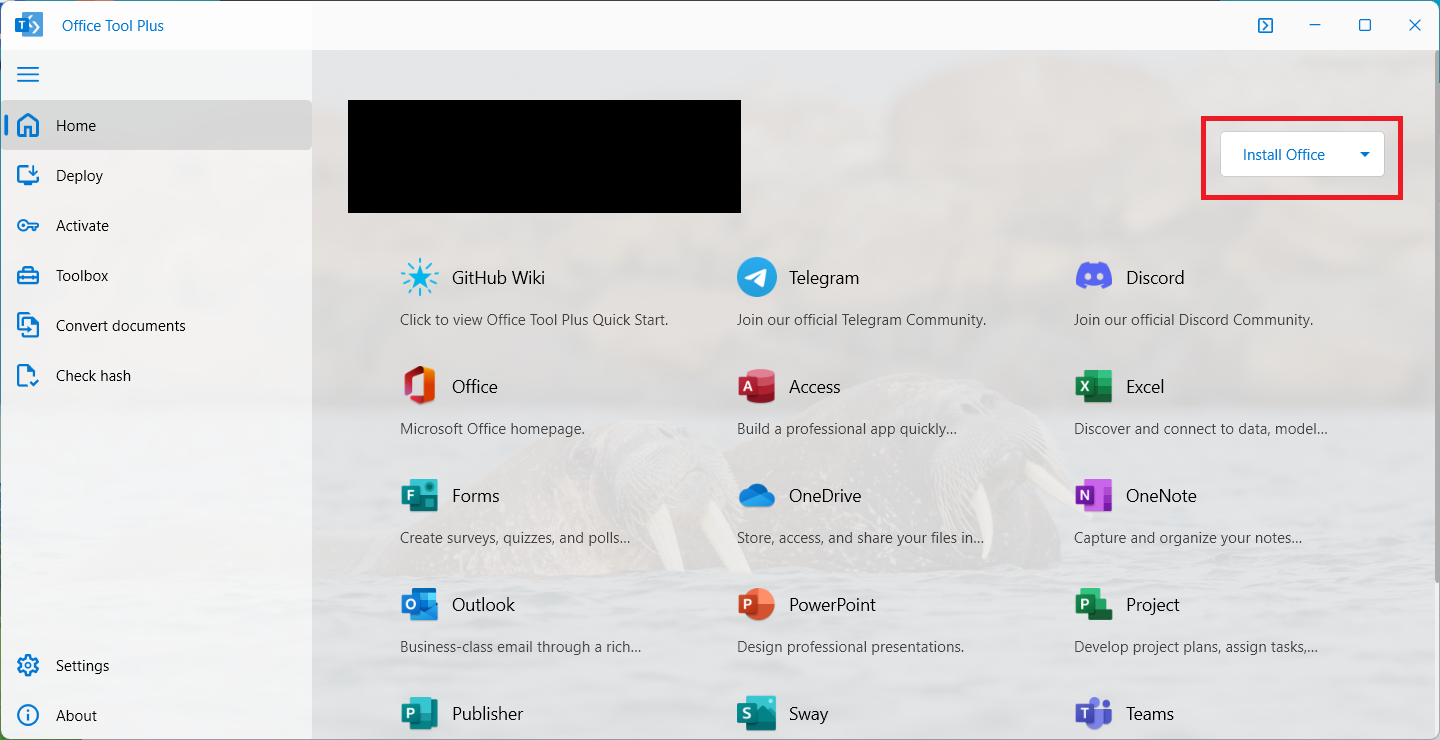This screenshot has height=740, width=1440.
Task: Click 'Capture and organize your notes...' text
Action: (1188, 538)
